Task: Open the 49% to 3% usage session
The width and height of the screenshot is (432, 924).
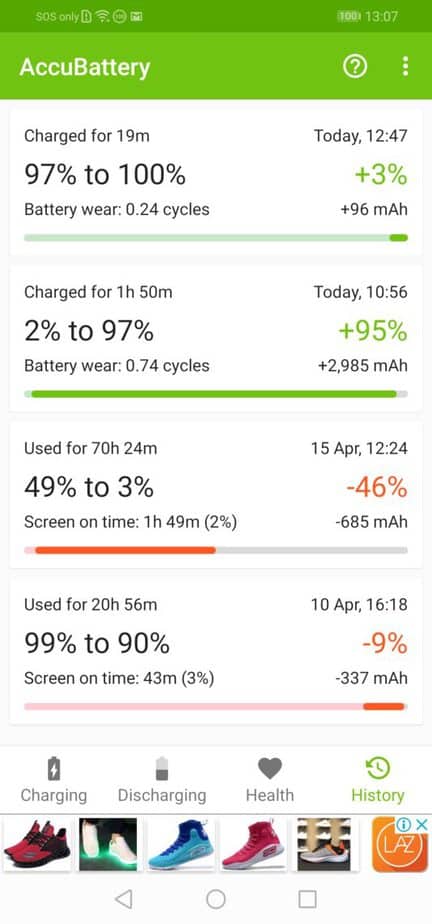Action: click(216, 494)
